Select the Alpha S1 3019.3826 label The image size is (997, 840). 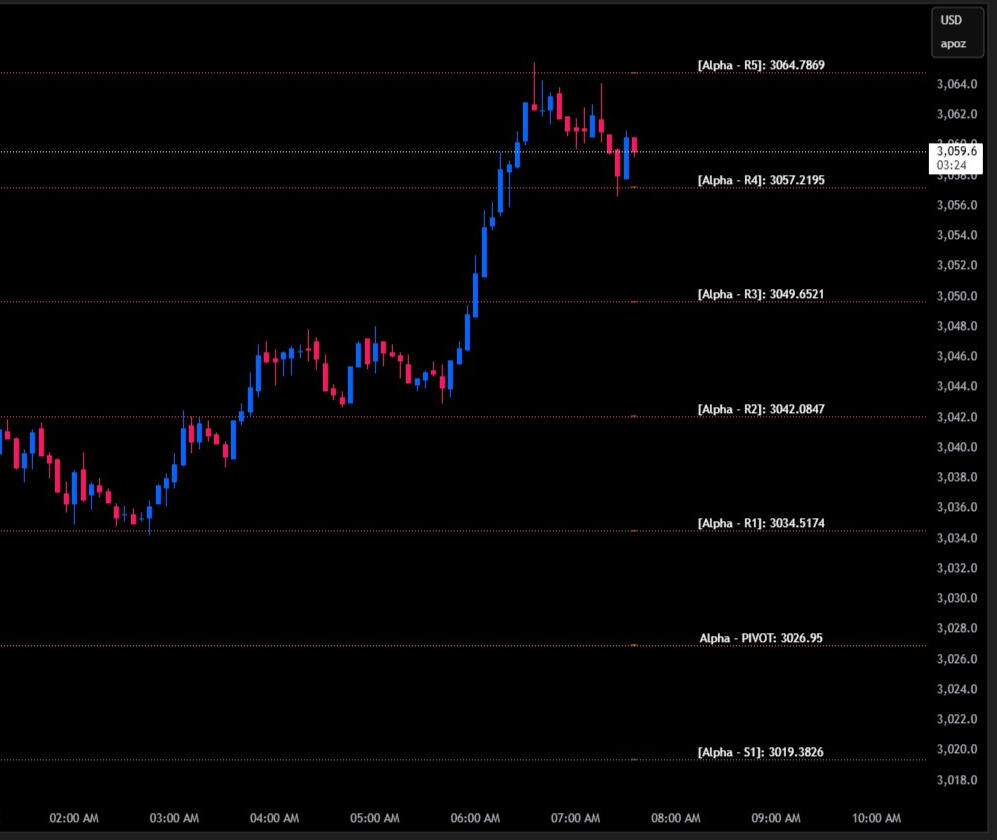(761, 752)
